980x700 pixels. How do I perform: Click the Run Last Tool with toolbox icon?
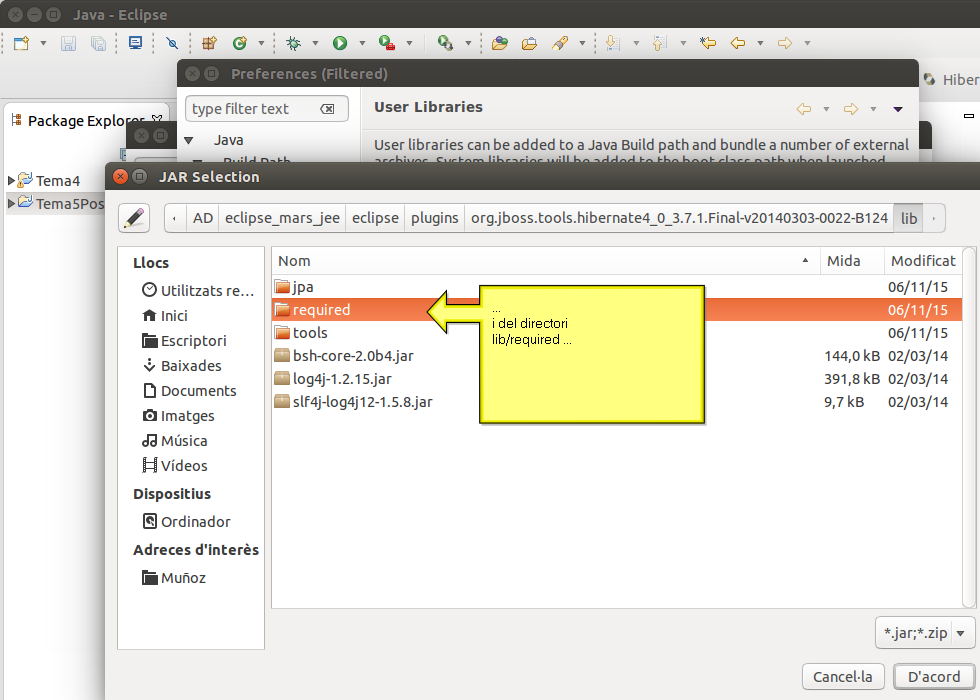[387, 43]
